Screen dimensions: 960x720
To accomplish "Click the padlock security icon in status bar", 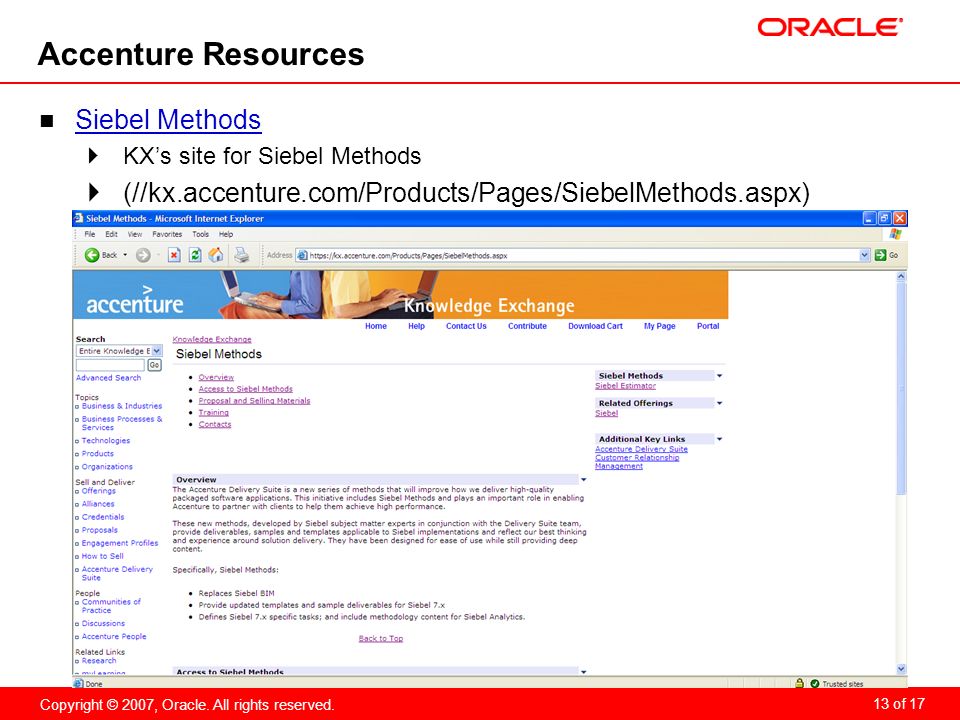I will pyautogui.click(x=799, y=683).
